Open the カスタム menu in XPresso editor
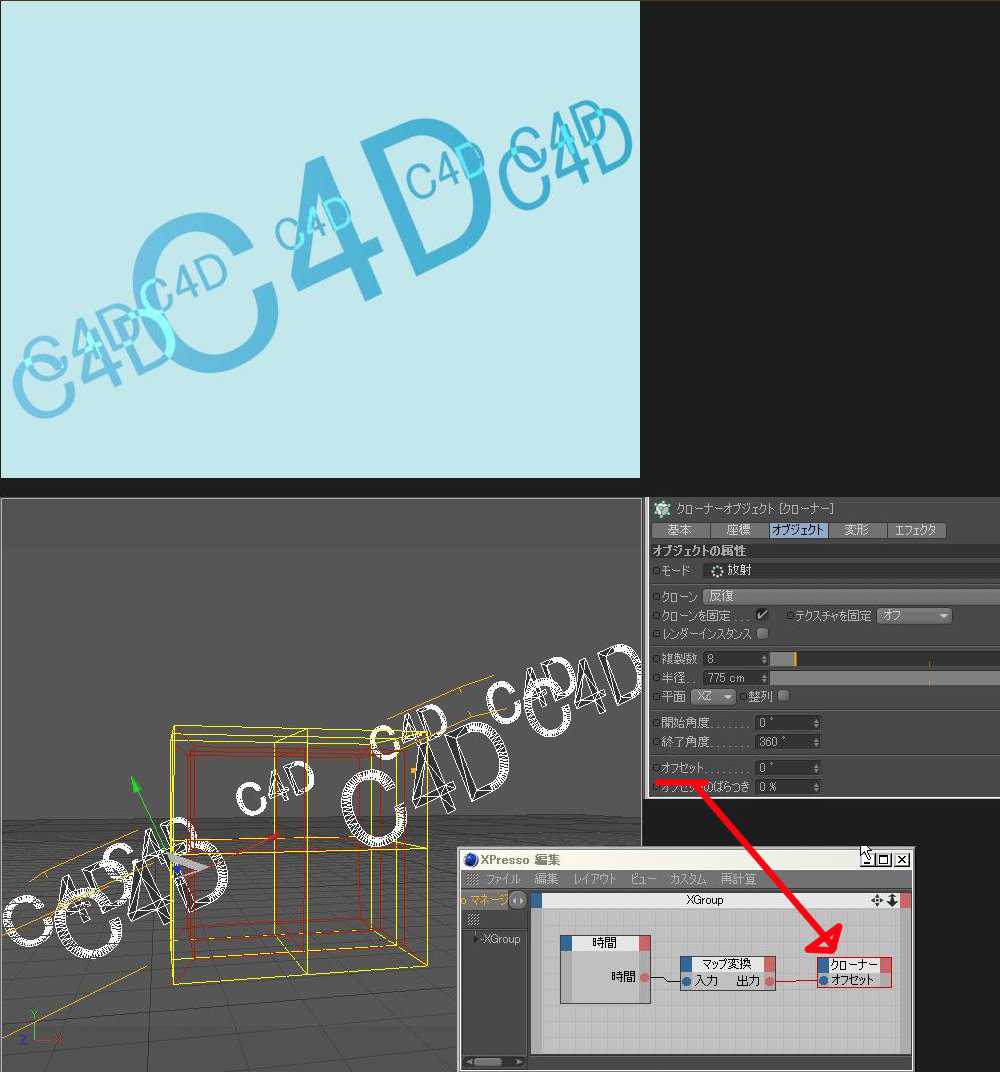1000x1072 pixels. pos(688,879)
